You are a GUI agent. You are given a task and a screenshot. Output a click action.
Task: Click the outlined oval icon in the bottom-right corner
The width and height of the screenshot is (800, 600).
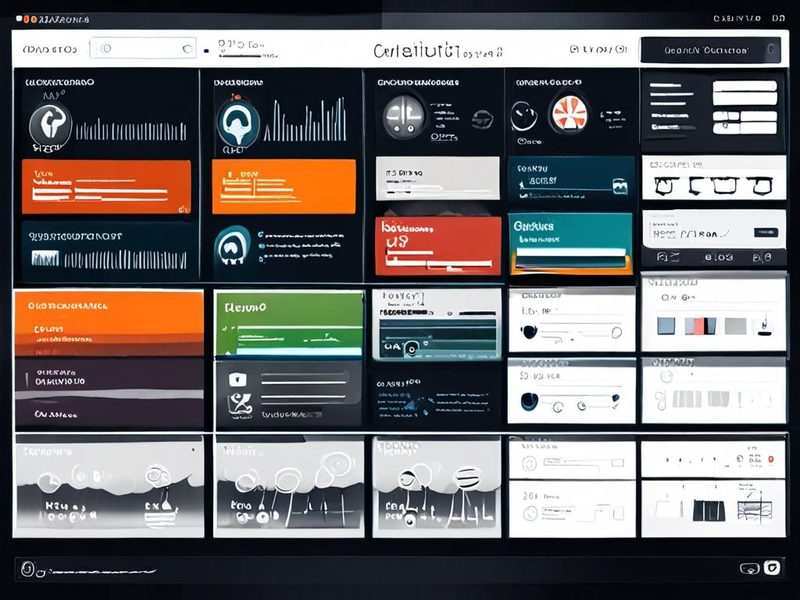tap(749, 568)
